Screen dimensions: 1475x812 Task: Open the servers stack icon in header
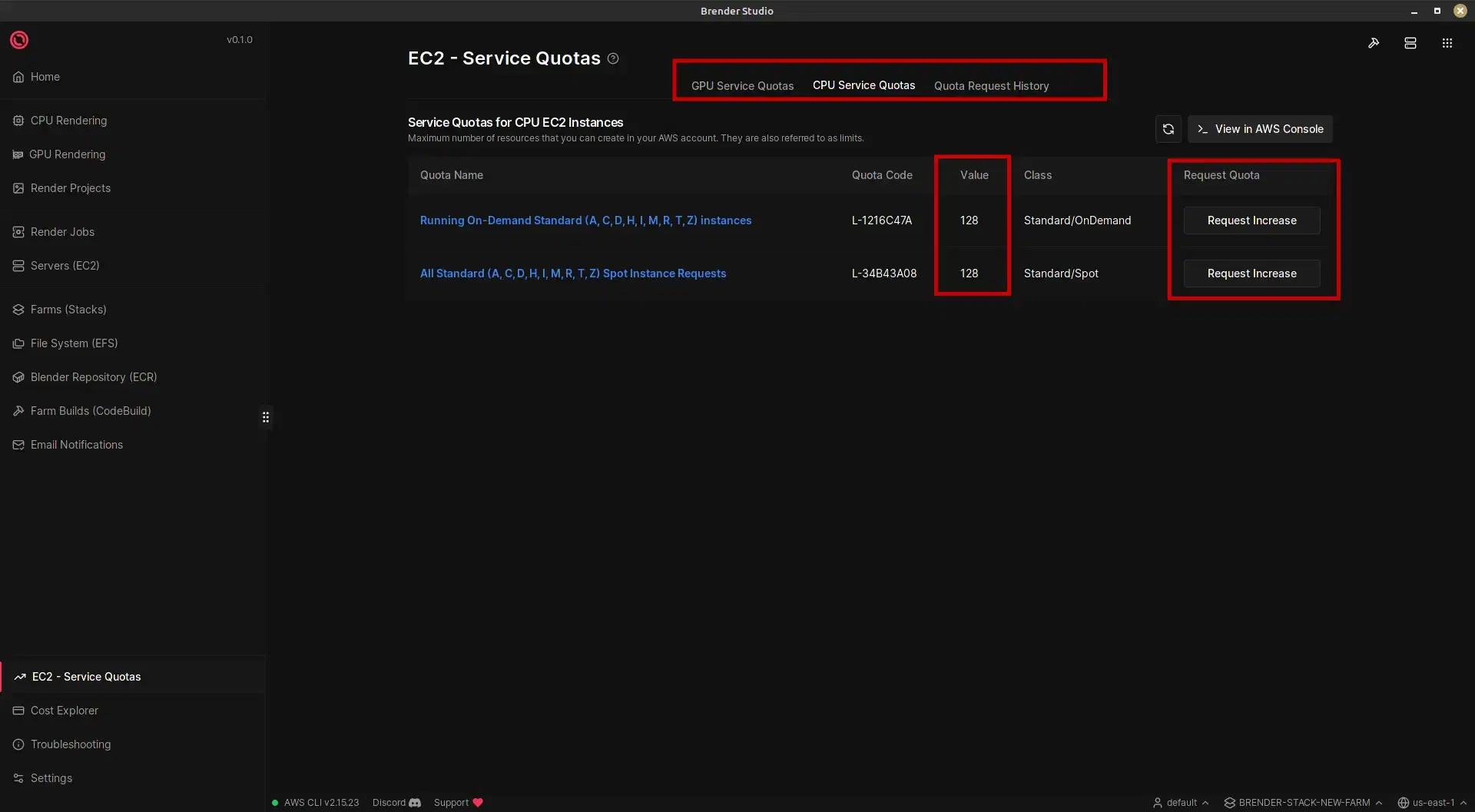[1410, 43]
